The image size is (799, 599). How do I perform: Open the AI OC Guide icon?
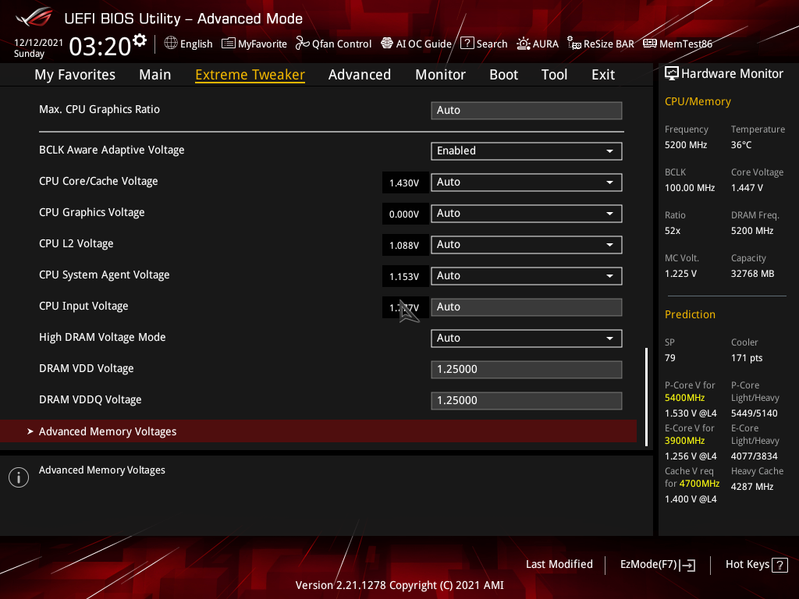tap(387, 43)
